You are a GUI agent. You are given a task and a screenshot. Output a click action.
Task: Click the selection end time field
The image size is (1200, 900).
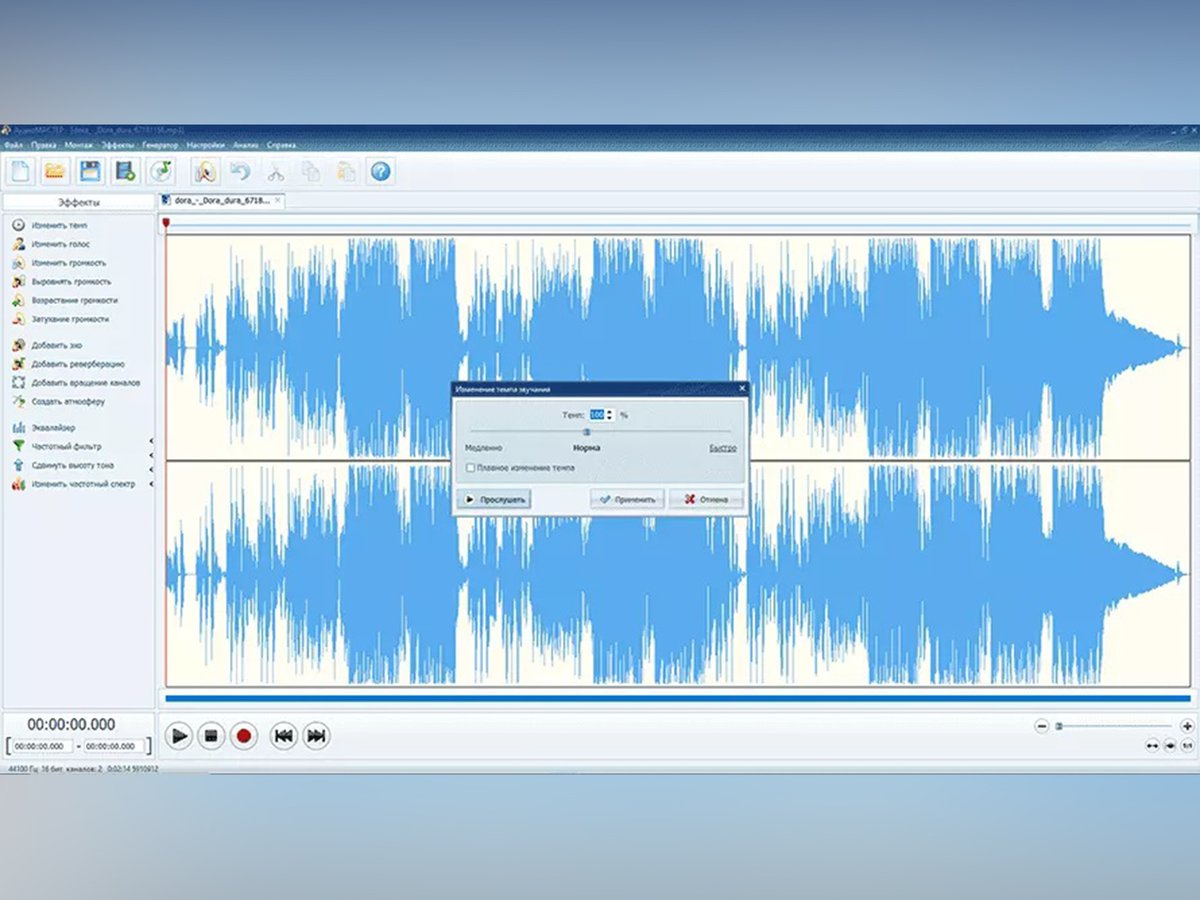(x=114, y=746)
